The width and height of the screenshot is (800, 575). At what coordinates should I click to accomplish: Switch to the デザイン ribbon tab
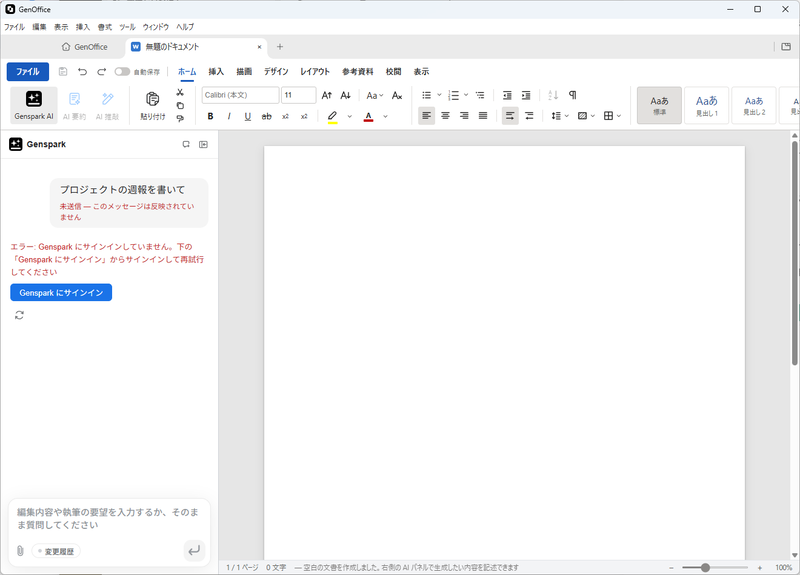pyautogui.click(x=276, y=71)
